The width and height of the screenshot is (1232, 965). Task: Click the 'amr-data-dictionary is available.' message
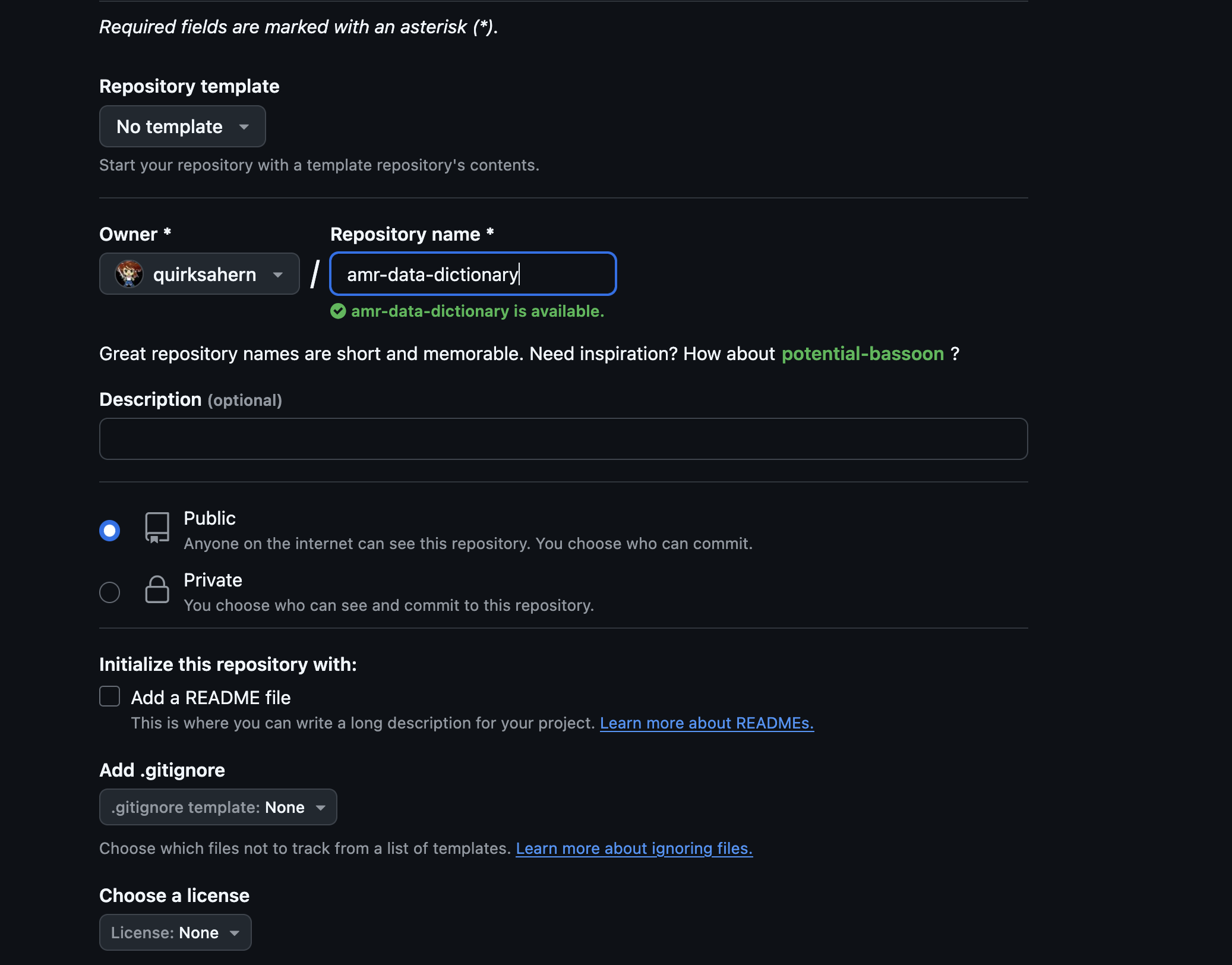tap(478, 311)
